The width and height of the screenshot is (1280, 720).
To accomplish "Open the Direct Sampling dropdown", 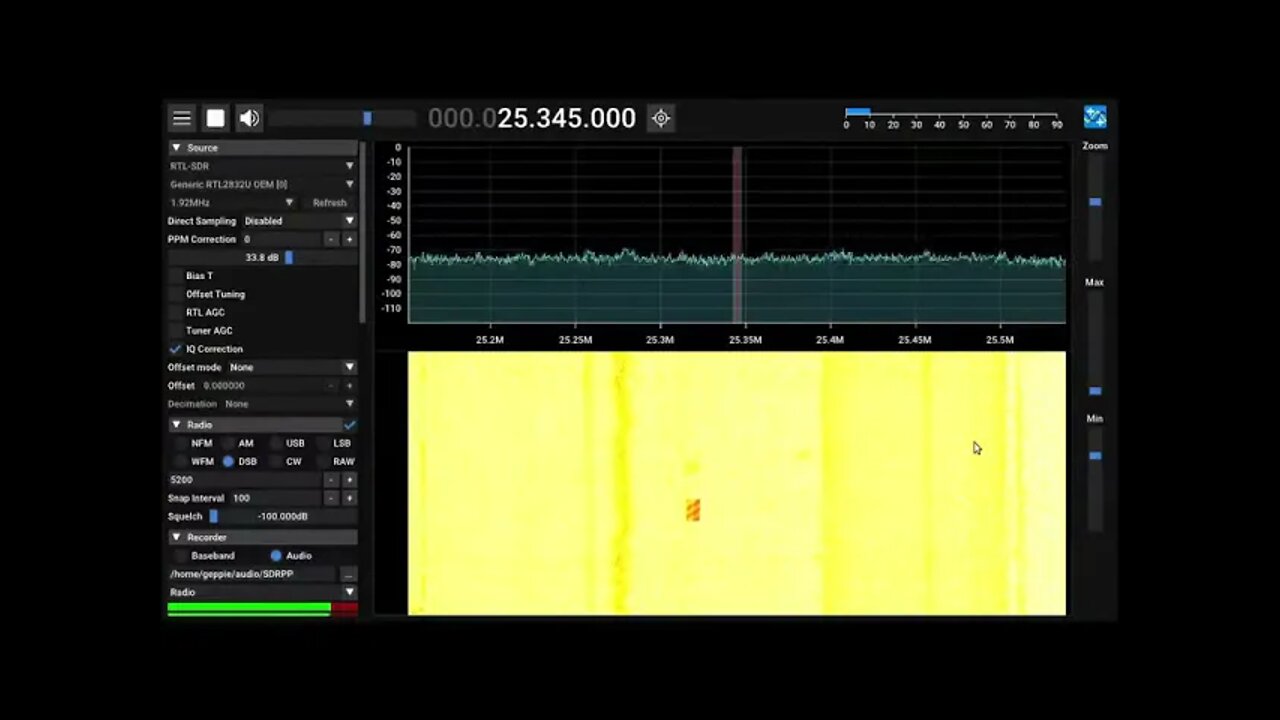I will pos(300,221).
